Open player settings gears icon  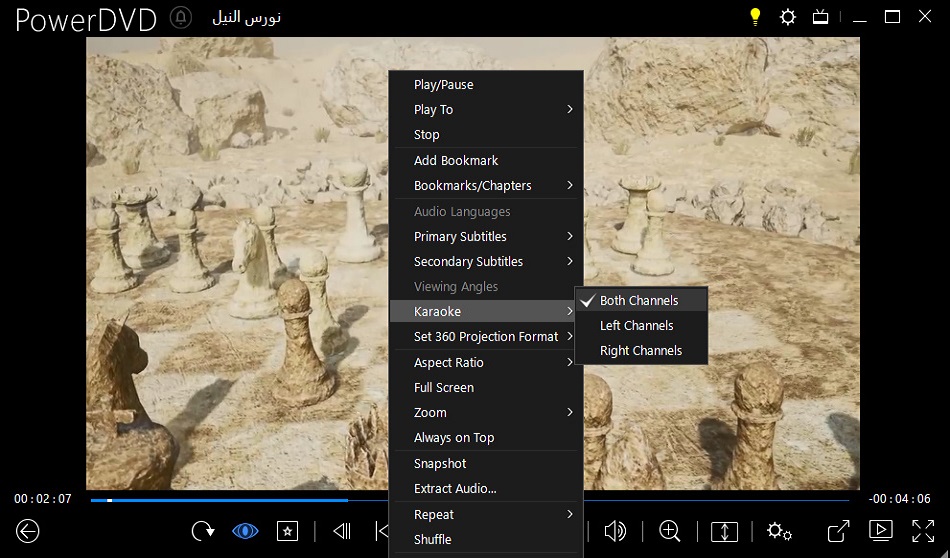click(779, 531)
